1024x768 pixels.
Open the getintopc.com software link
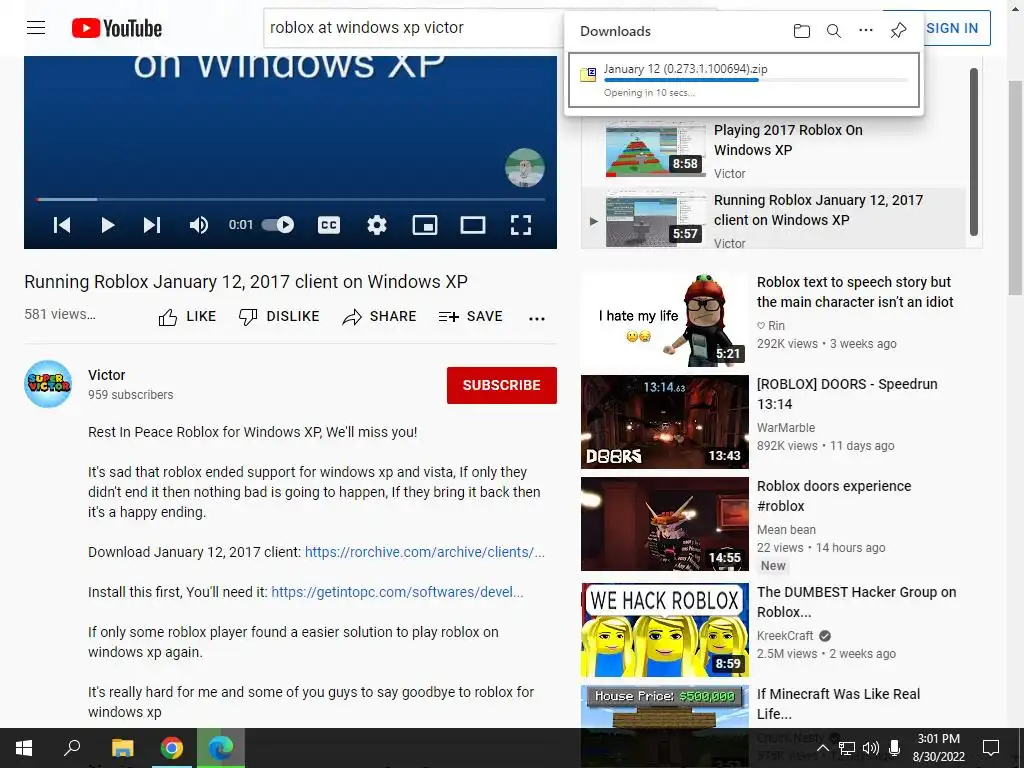coord(397,592)
